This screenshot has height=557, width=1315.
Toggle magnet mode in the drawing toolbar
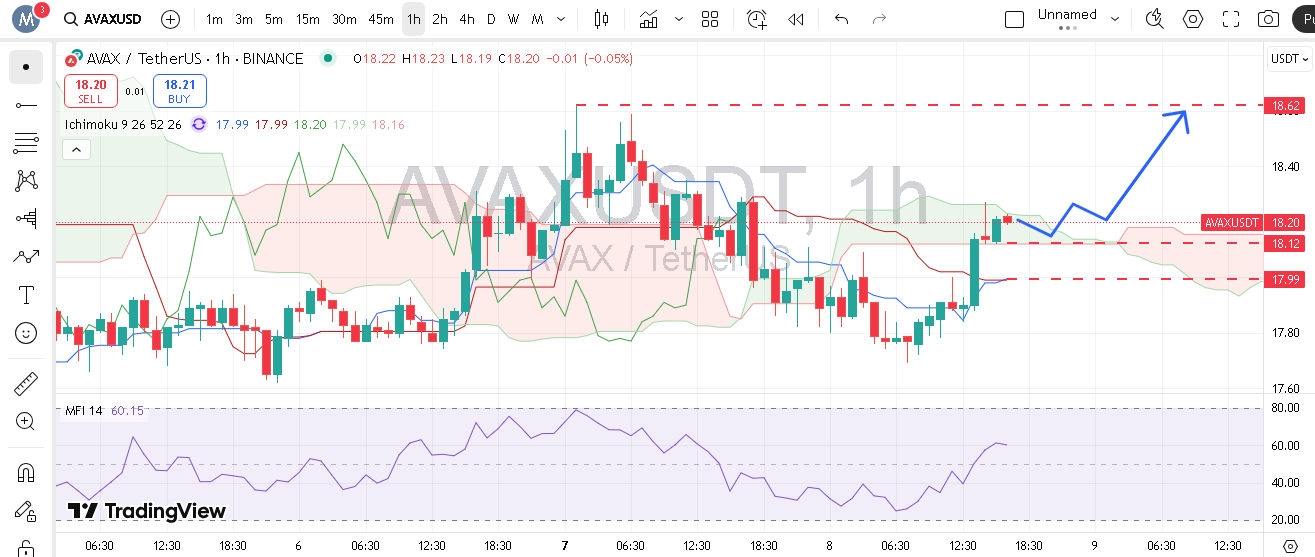pyautogui.click(x=26, y=473)
